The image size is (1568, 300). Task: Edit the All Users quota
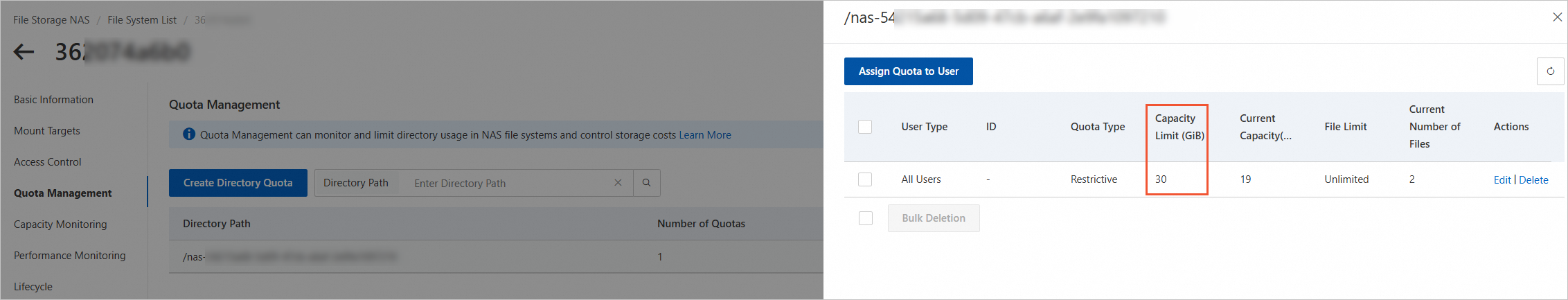1502,180
